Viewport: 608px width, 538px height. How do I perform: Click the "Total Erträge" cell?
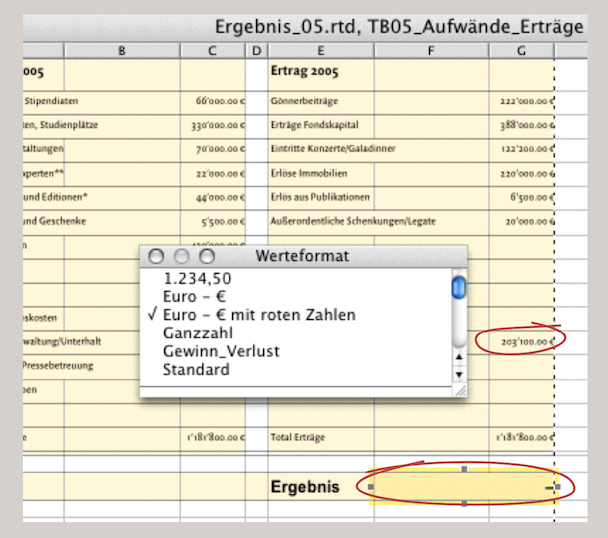[320, 437]
